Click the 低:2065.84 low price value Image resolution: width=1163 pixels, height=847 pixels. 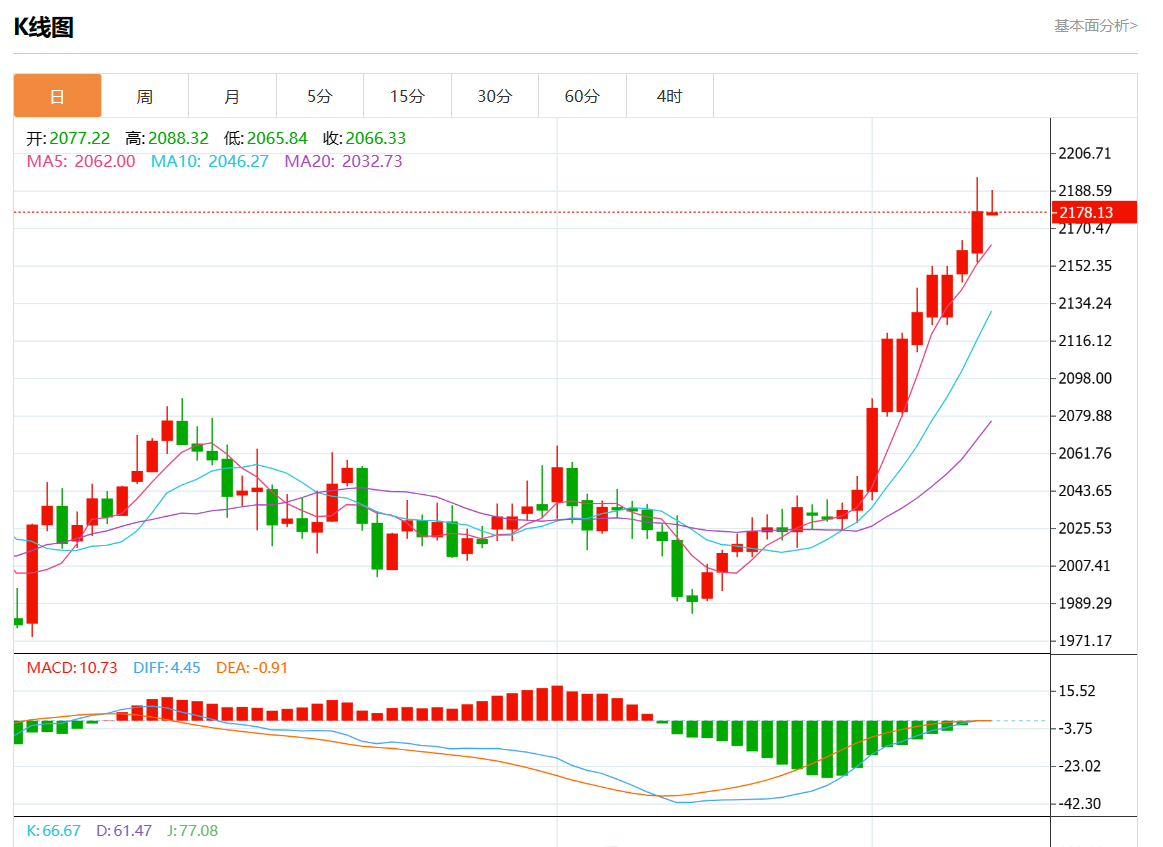point(266,138)
